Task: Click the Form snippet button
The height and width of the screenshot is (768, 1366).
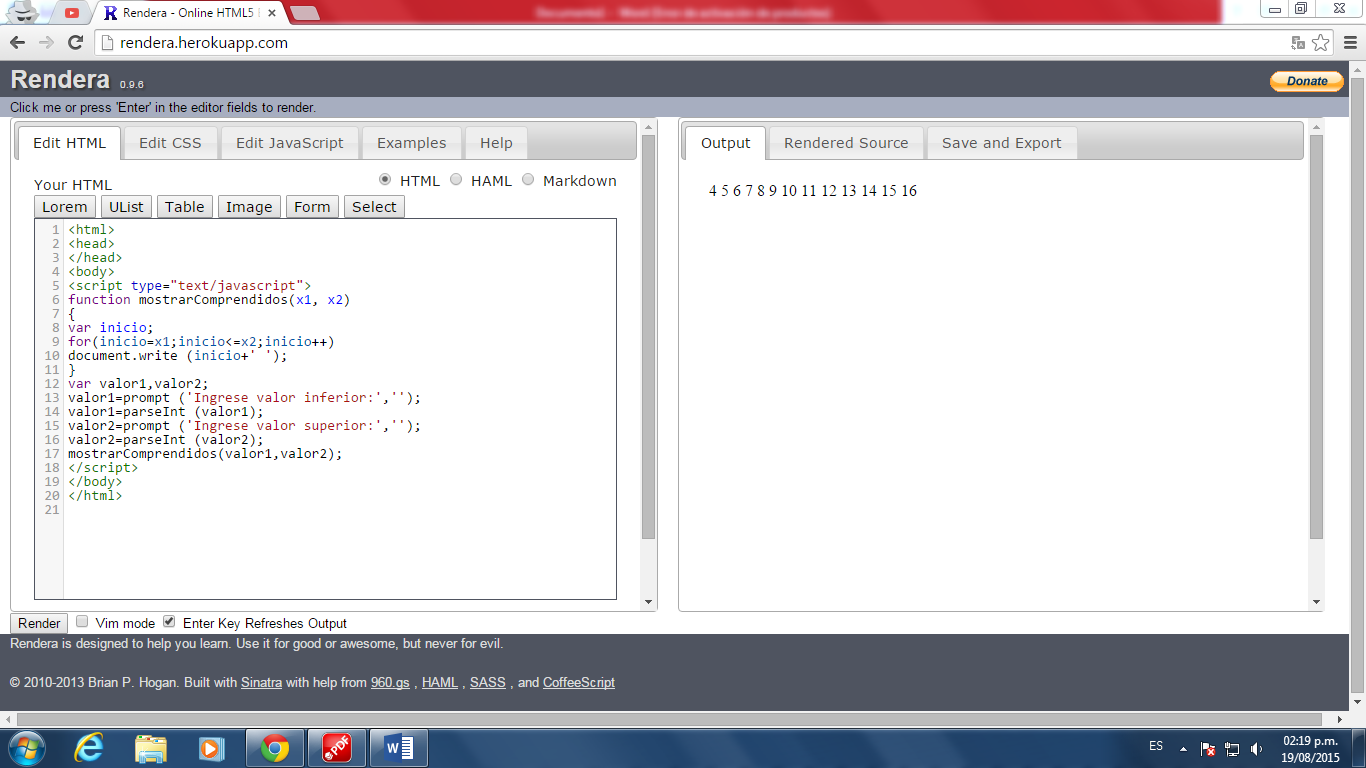Action: pyautogui.click(x=312, y=207)
